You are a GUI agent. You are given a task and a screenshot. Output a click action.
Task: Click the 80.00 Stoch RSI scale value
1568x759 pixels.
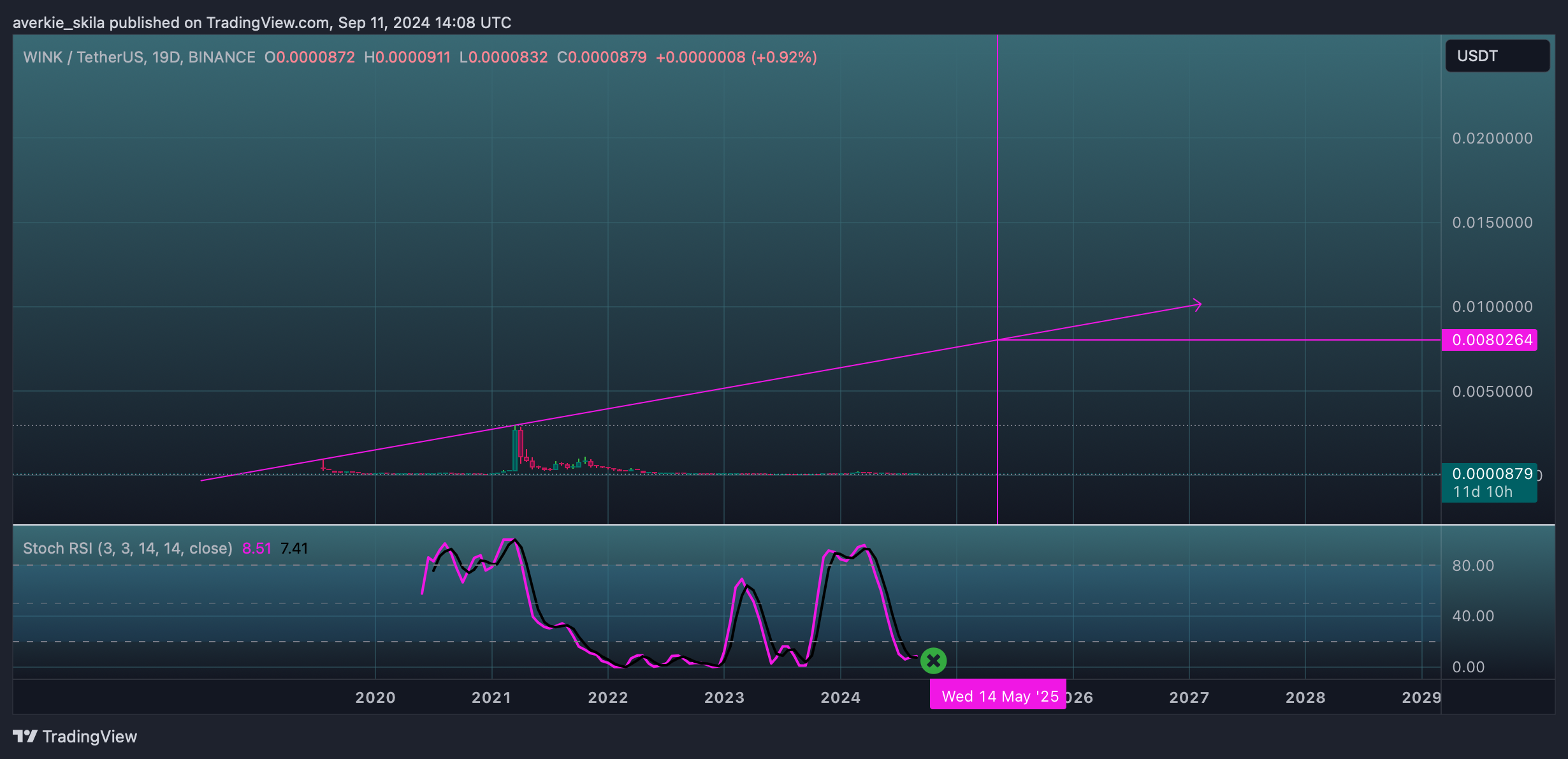click(1473, 566)
